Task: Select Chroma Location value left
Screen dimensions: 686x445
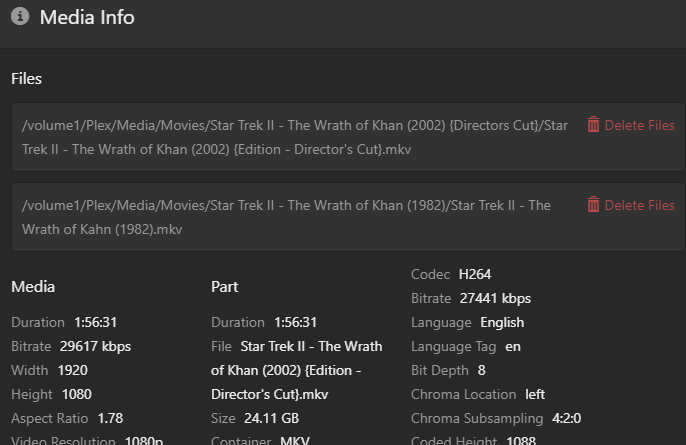Action: click(535, 395)
